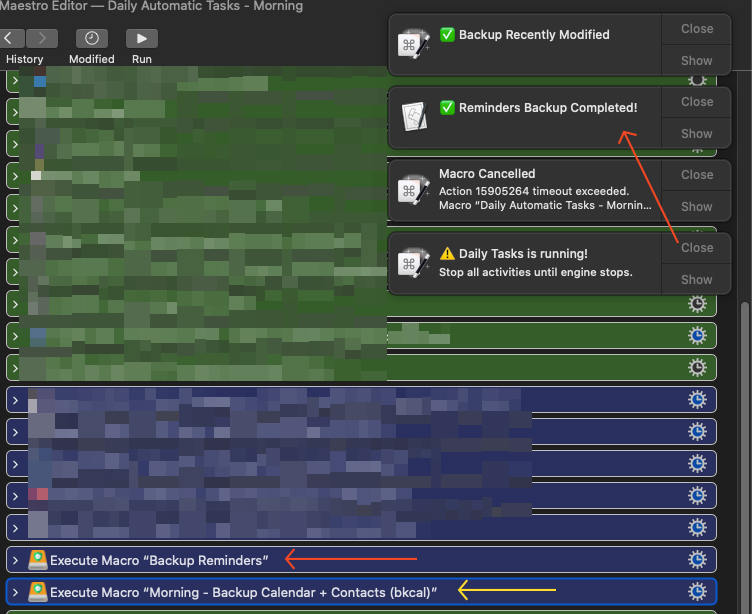Click Execute Macro icon of bkcal action
This screenshot has width=752, height=614.
tap(37, 592)
